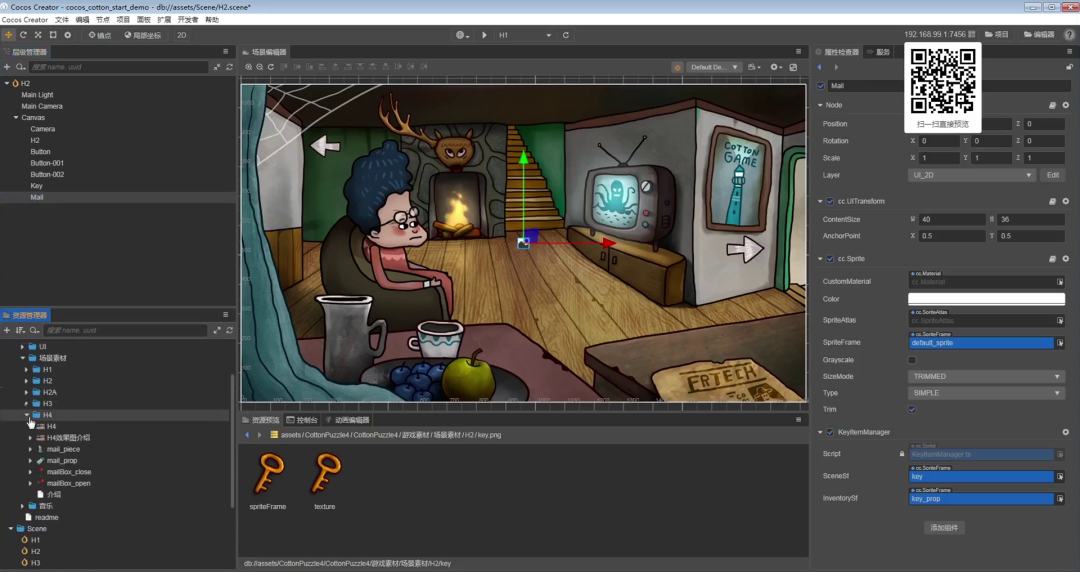Toggle the KeyItemManager component checkbox
Image resolution: width=1080 pixels, height=572 pixels.
pyautogui.click(x=830, y=432)
